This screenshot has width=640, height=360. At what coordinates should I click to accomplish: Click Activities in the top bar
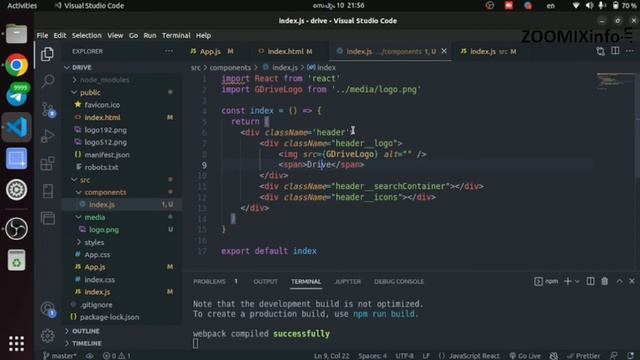pos(22,6)
